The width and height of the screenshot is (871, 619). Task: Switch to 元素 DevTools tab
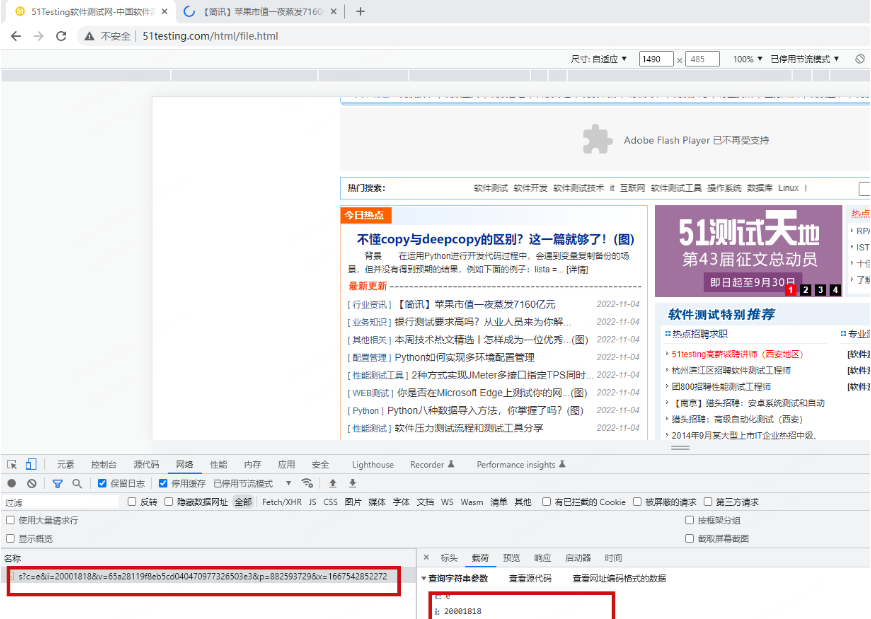point(65,465)
